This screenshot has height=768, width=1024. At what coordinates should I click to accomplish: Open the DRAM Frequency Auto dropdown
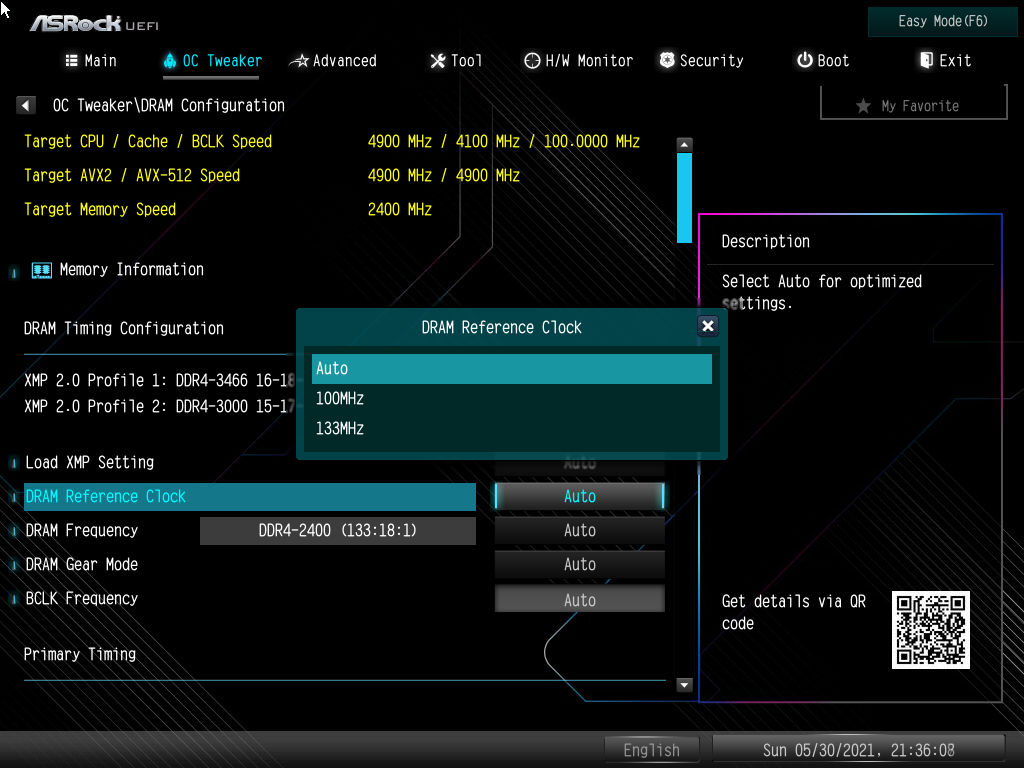(579, 531)
